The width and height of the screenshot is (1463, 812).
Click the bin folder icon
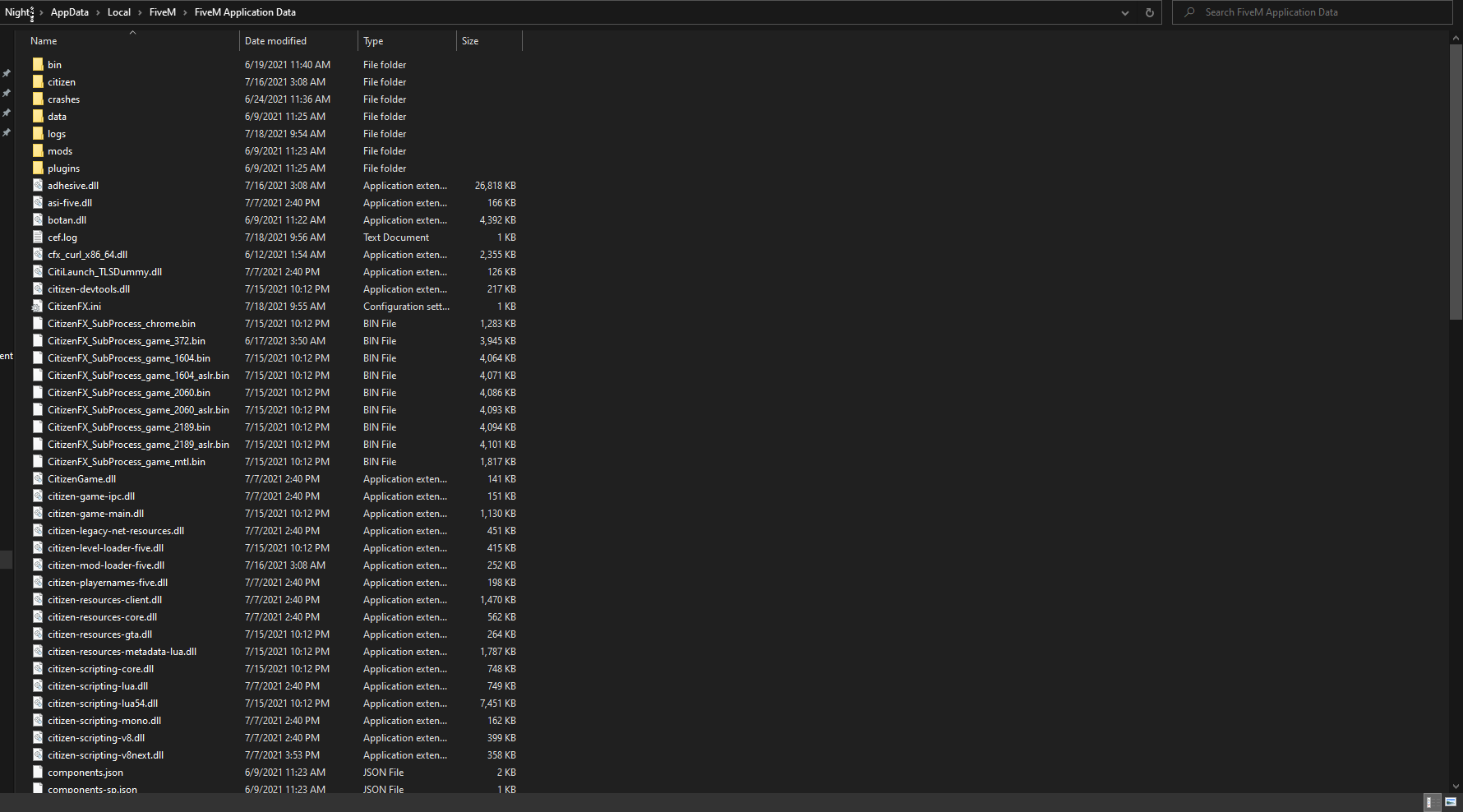coord(38,64)
